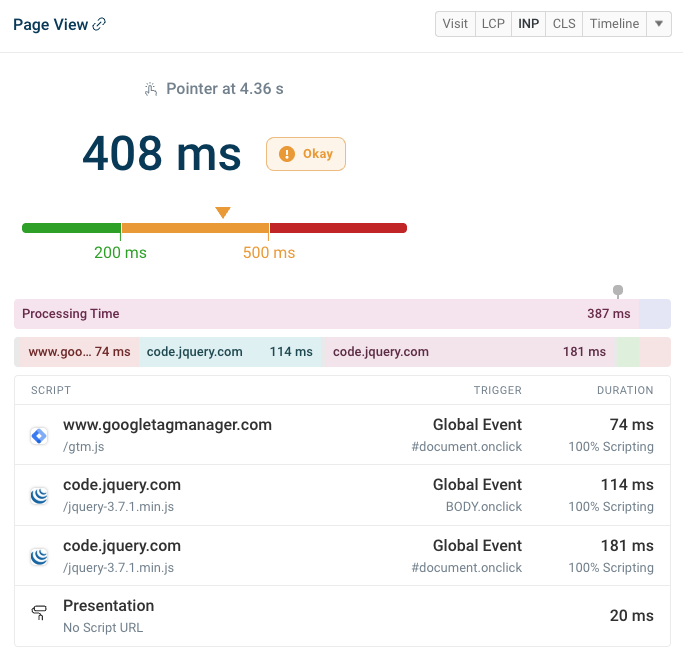Click the Pointer at 4.36 s label
The height and width of the screenshot is (655, 683).
(225, 89)
